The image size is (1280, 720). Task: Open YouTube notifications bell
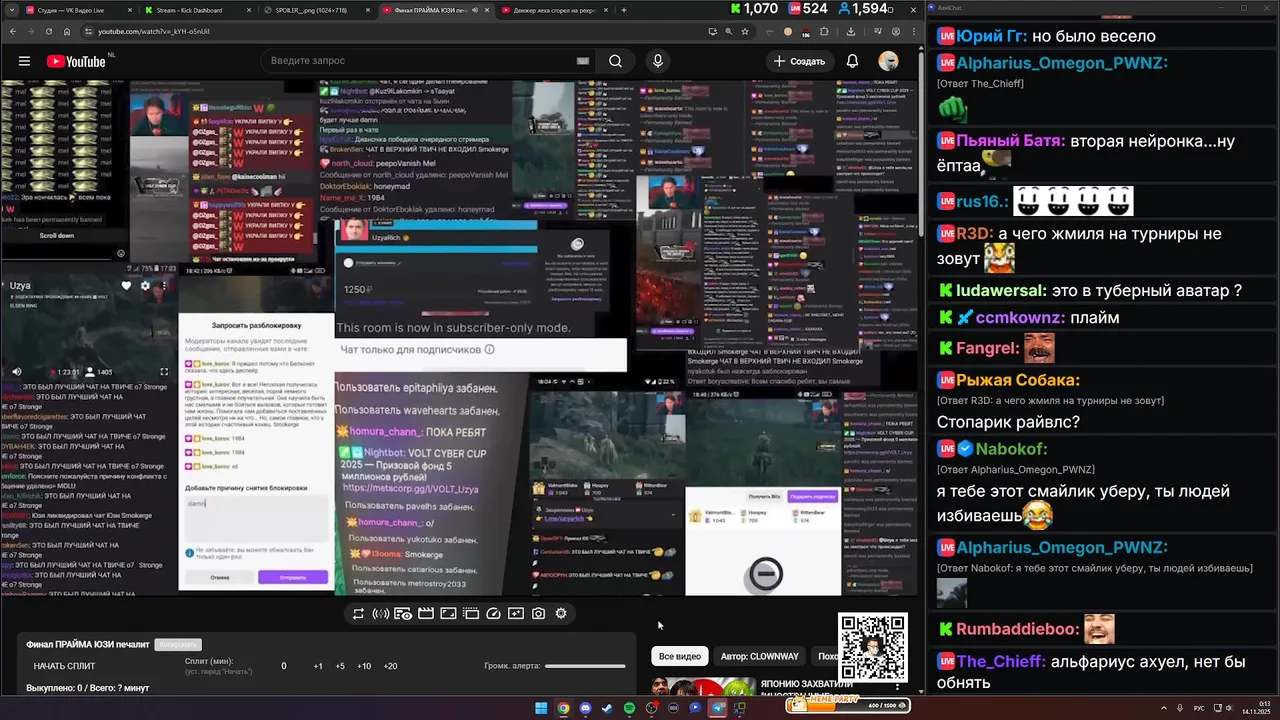[x=852, y=61]
